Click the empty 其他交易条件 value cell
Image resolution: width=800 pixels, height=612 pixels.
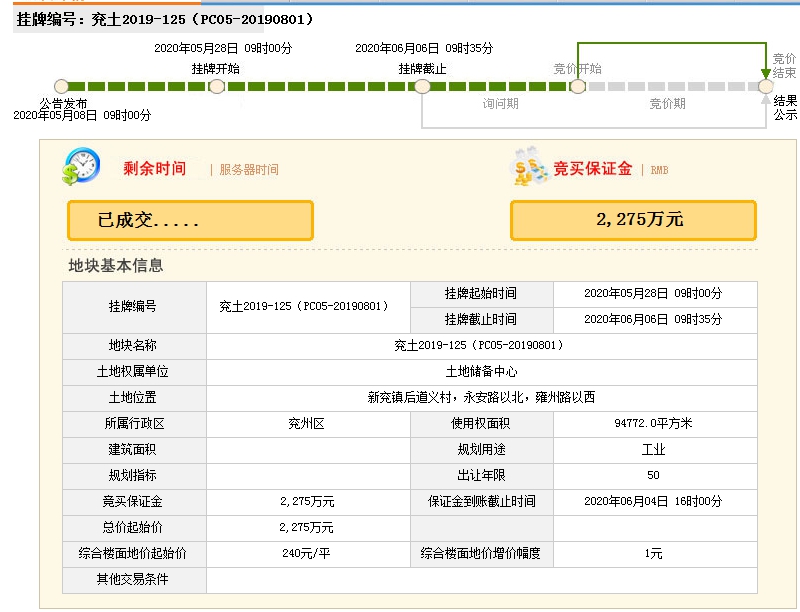click(481, 580)
